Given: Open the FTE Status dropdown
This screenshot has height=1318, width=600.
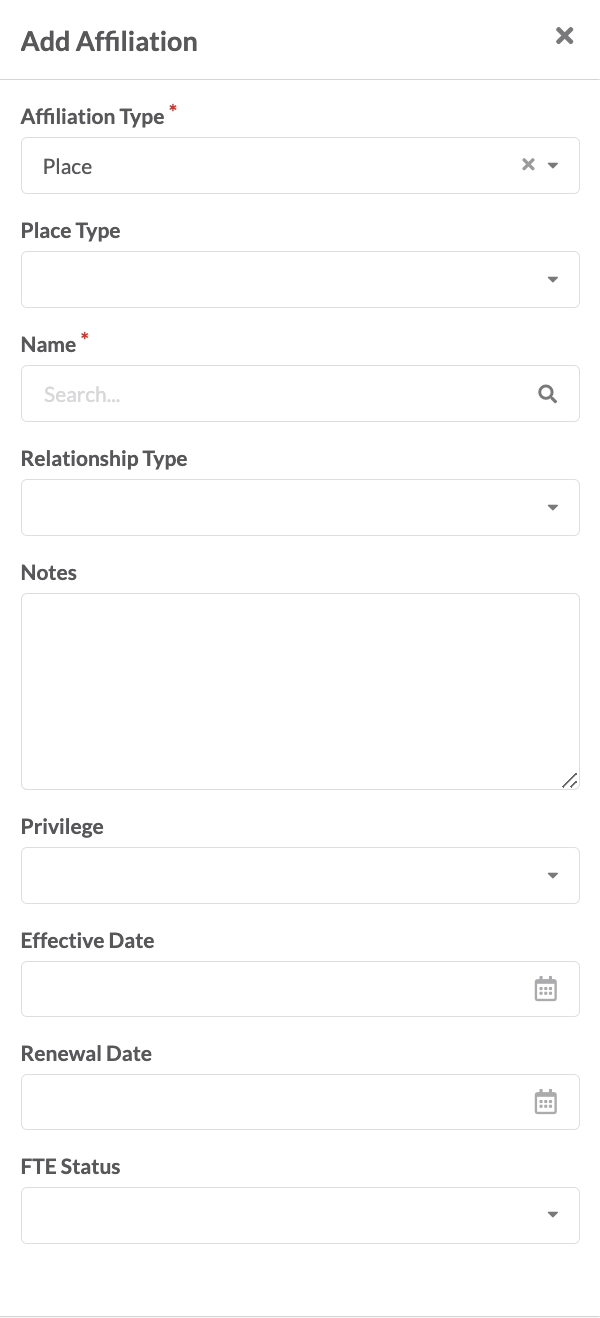Looking at the screenshot, I should click(x=300, y=1215).
